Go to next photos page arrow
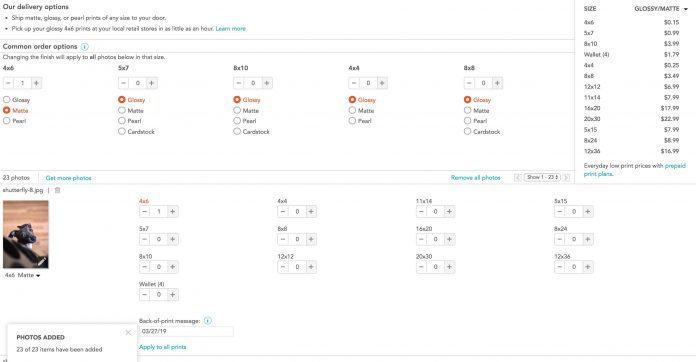The image size is (696, 362). [566, 177]
